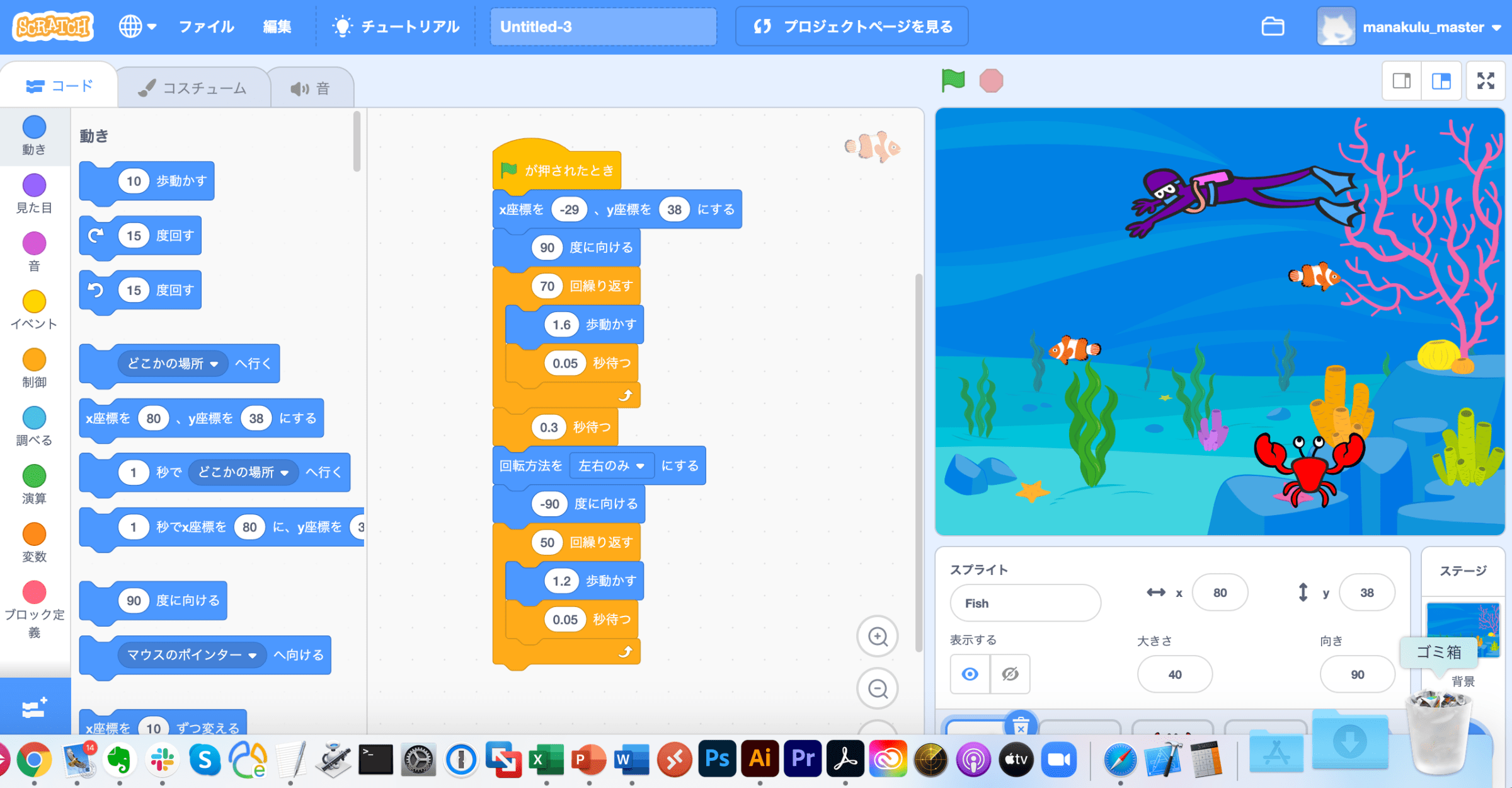The width and height of the screenshot is (1512, 788).
Task: Enter full screen stage mode
Action: pyautogui.click(x=1486, y=81)
